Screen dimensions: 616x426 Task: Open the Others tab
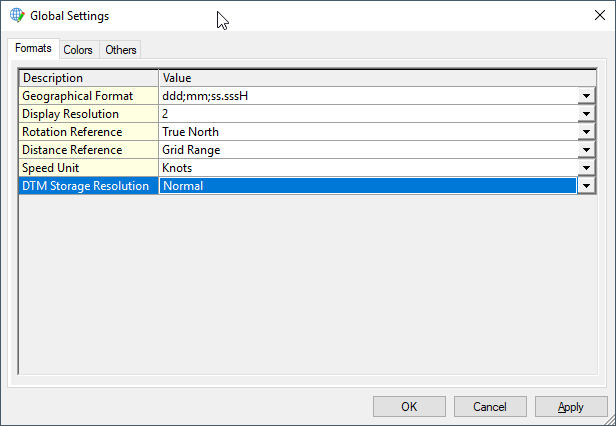click(121, 50)
